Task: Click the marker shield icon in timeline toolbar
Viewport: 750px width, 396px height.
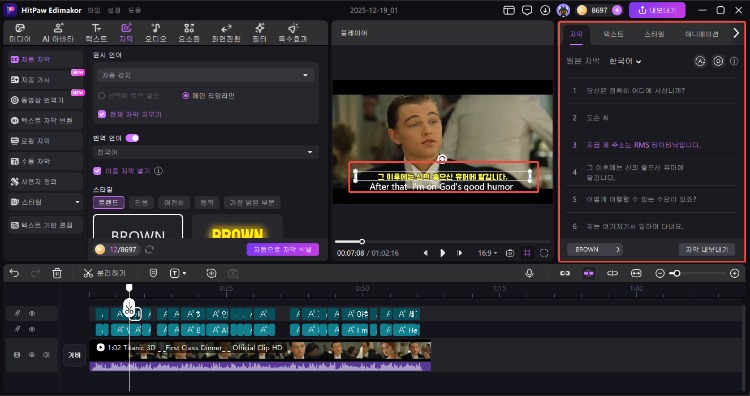Action: click(x=153, y=273)
